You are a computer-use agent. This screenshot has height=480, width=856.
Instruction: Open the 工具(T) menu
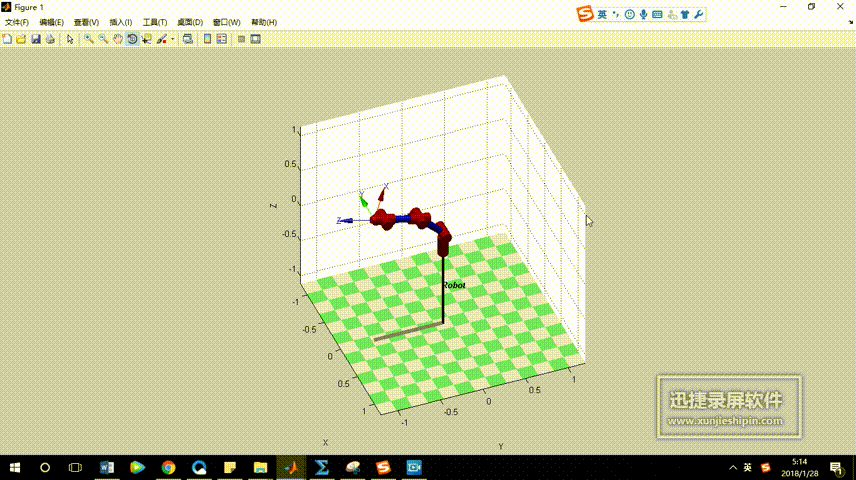pyautogui.click(x=155, y=22)
